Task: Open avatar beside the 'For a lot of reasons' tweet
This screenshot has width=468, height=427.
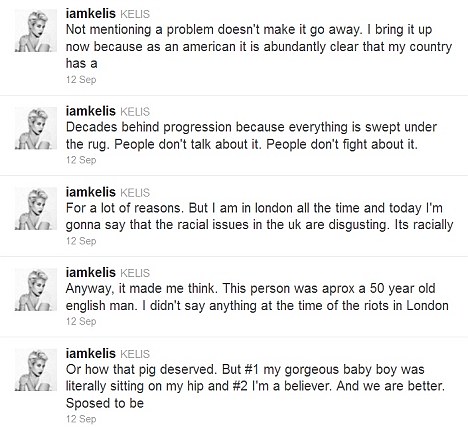Action: point(36,209)
